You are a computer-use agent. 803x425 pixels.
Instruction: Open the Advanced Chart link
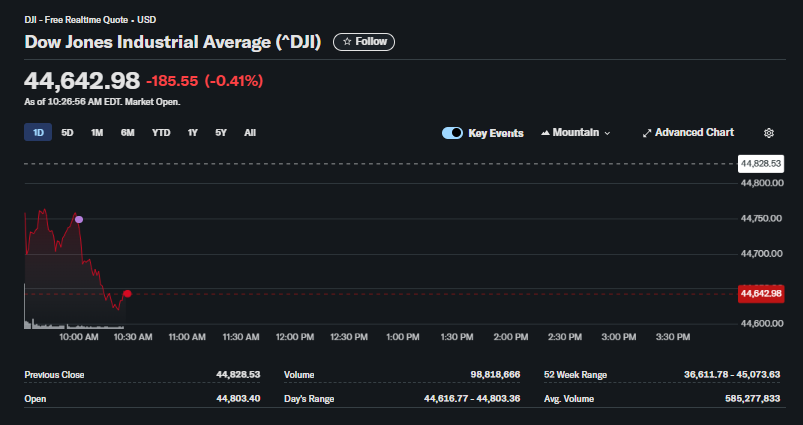click(x=688, y=133)
